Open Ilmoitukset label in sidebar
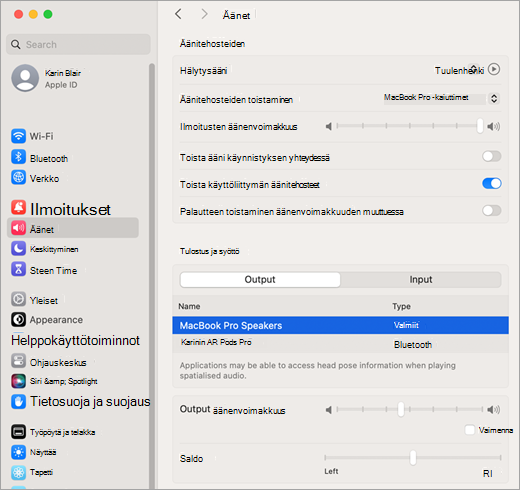The image size is (520, 490). (x=70, y=209)
